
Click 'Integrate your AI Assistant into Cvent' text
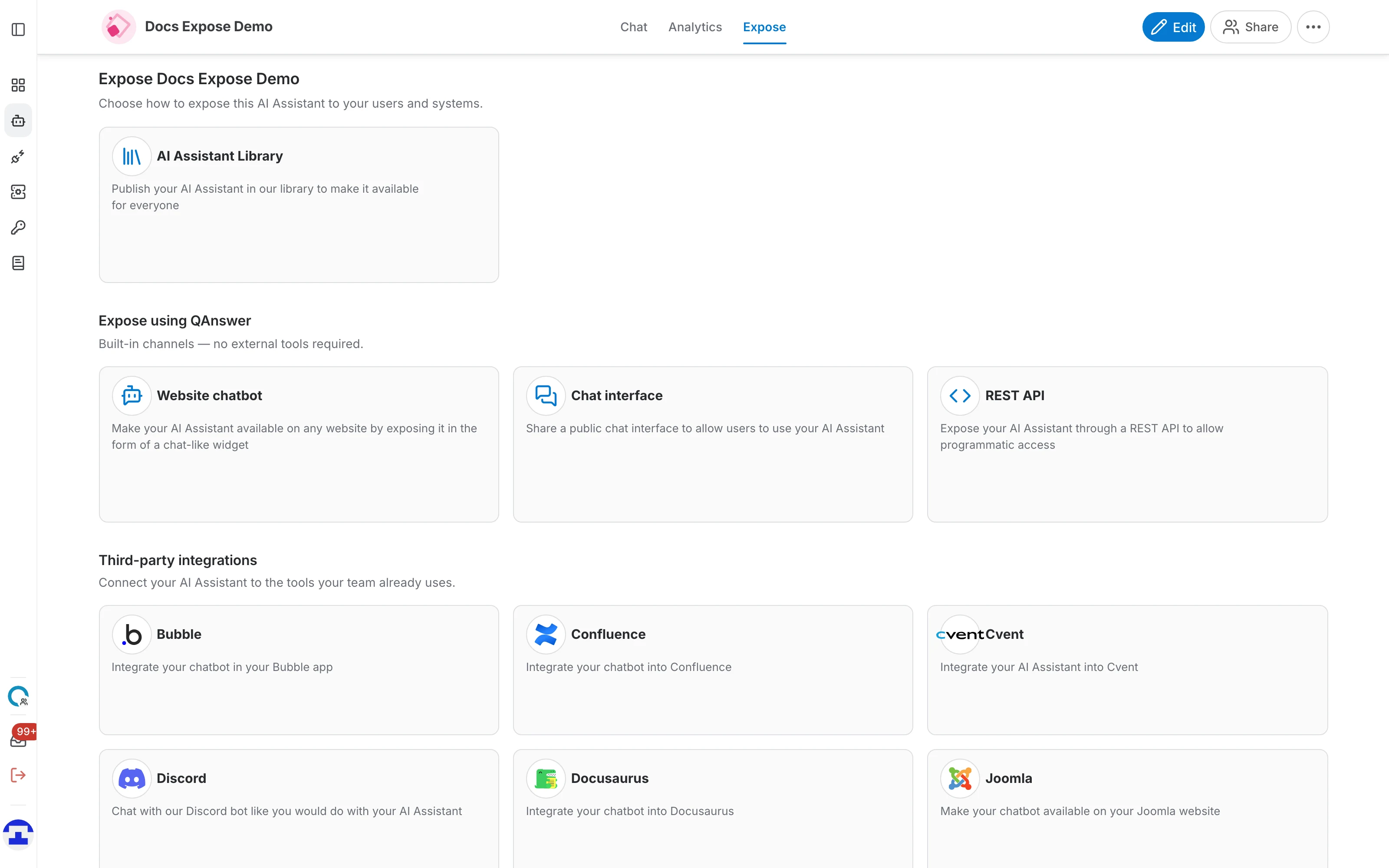1039,667
